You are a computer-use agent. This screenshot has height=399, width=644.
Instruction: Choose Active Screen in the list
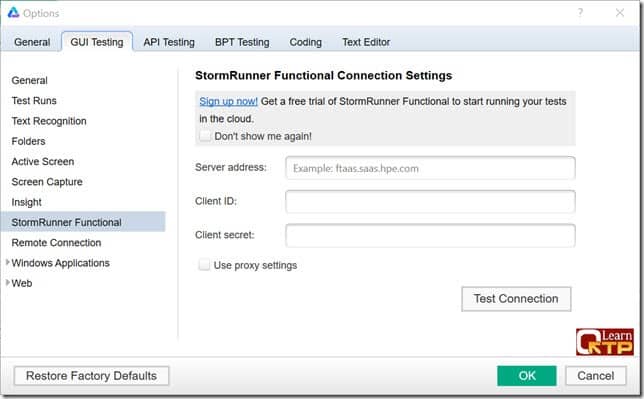point(43,161)
